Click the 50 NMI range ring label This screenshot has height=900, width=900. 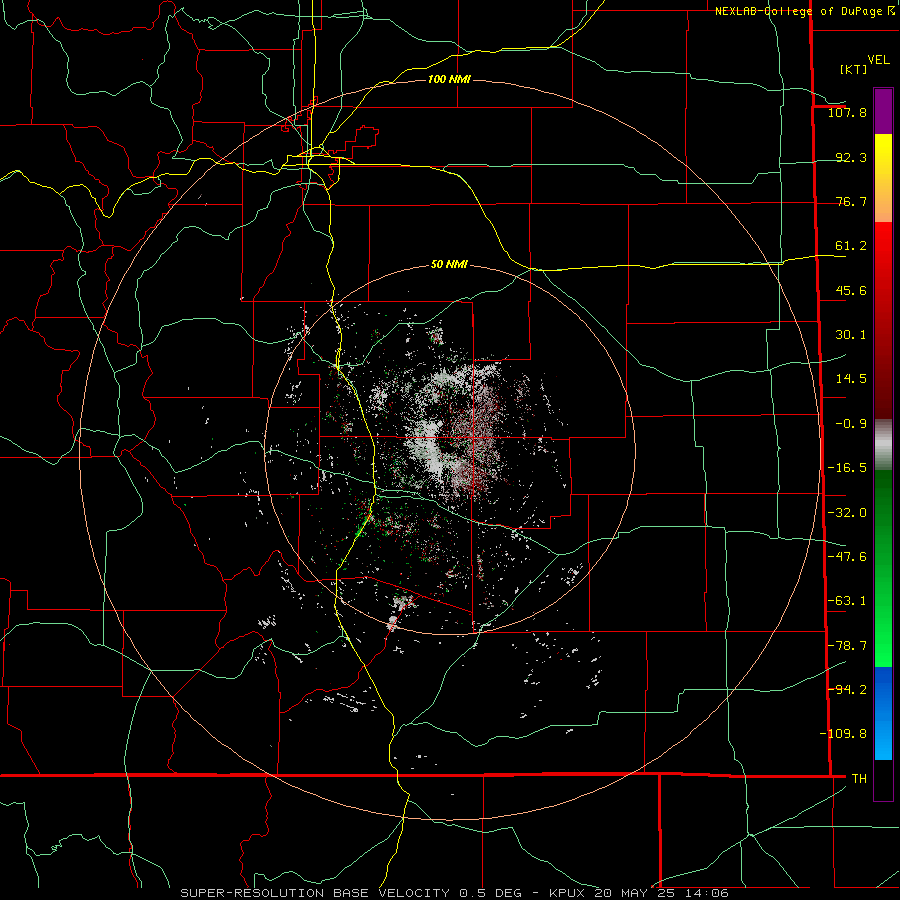[x=449, y=265]
